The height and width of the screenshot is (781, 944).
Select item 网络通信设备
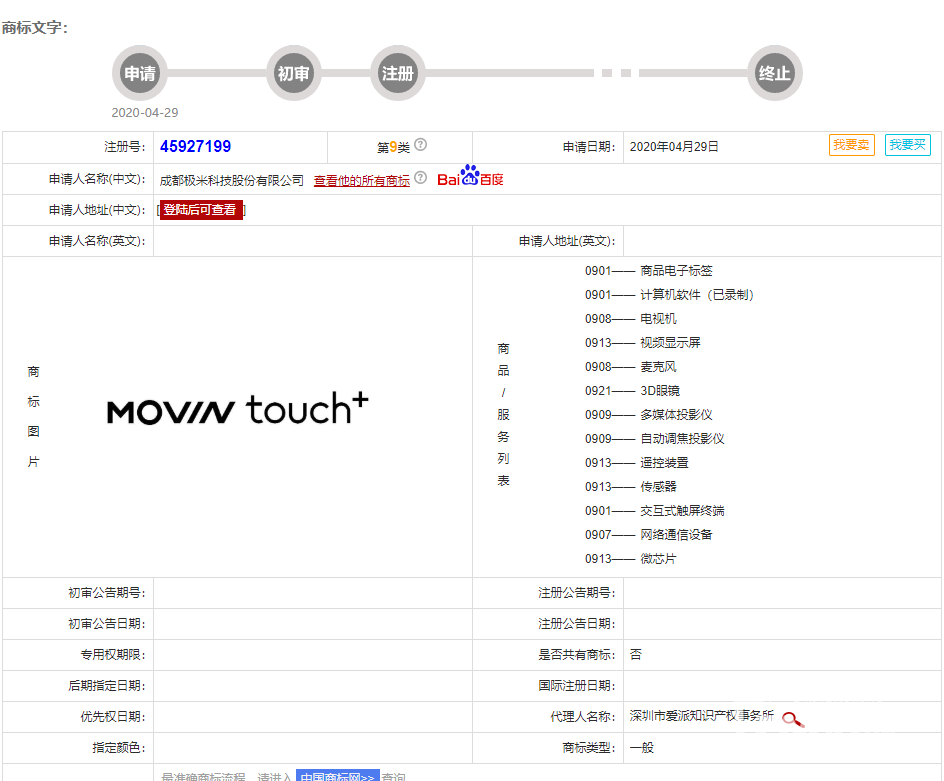pyautogui.click(x=676, y=535)
